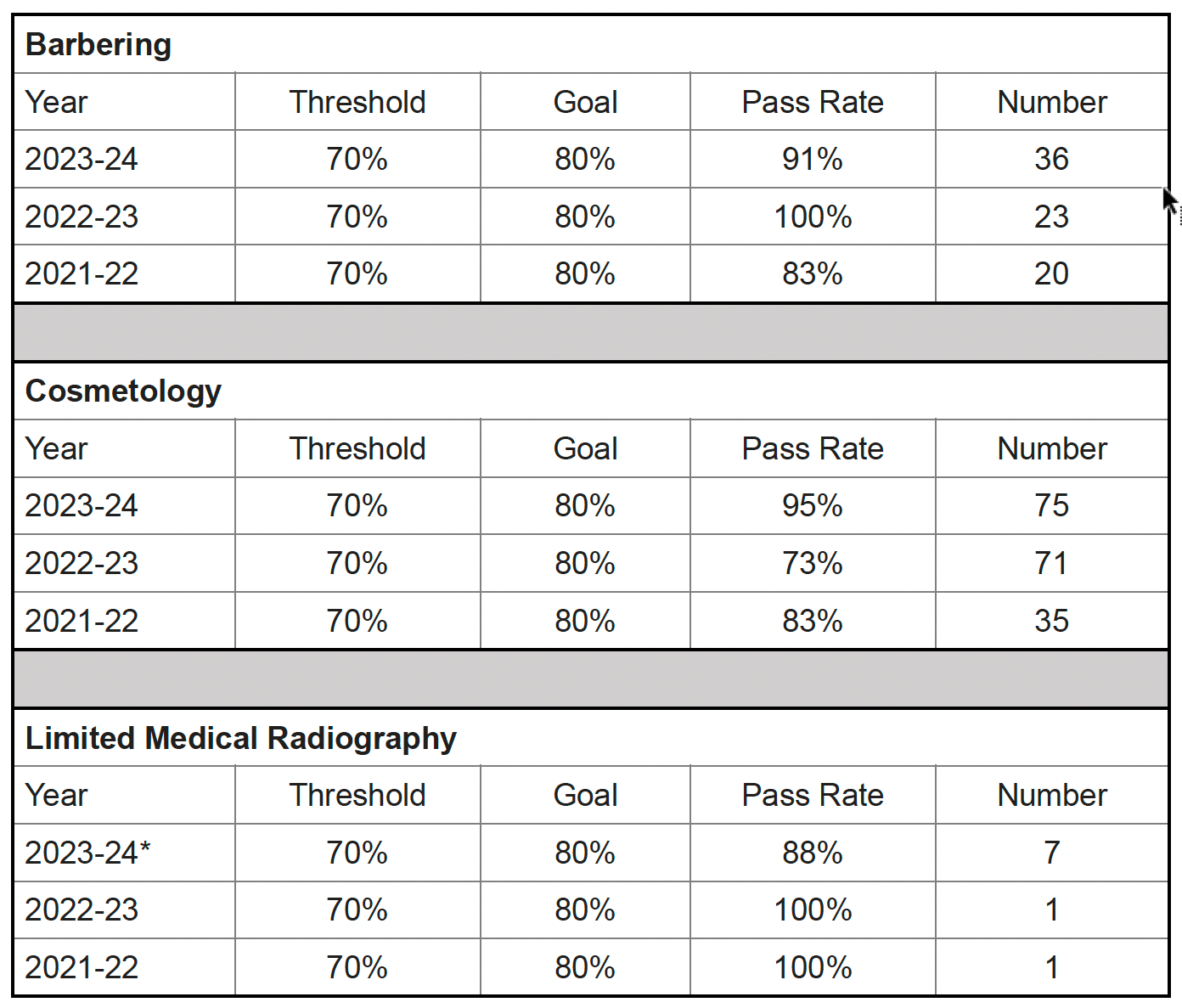Viewport: 1182px width, 1008px height.
Task: Click the Cosmetology table heading
Action: pos(123,391)
